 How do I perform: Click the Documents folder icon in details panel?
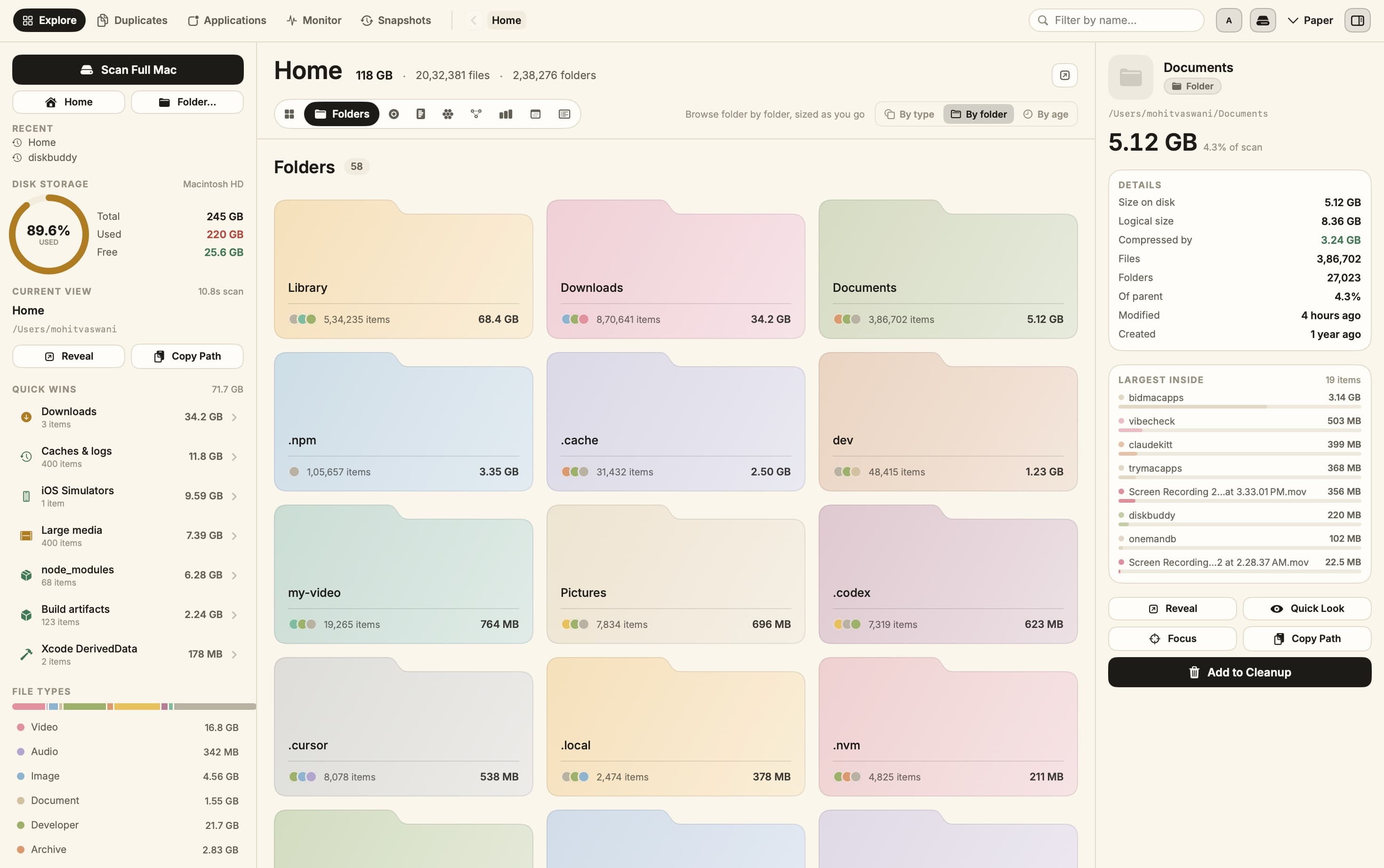click(1130, 77)
